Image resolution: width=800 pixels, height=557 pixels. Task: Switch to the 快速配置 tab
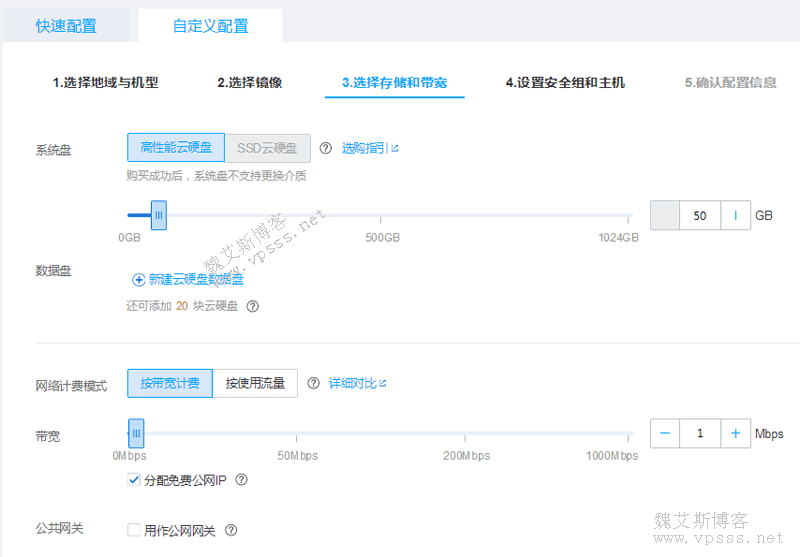click(66, 26)
